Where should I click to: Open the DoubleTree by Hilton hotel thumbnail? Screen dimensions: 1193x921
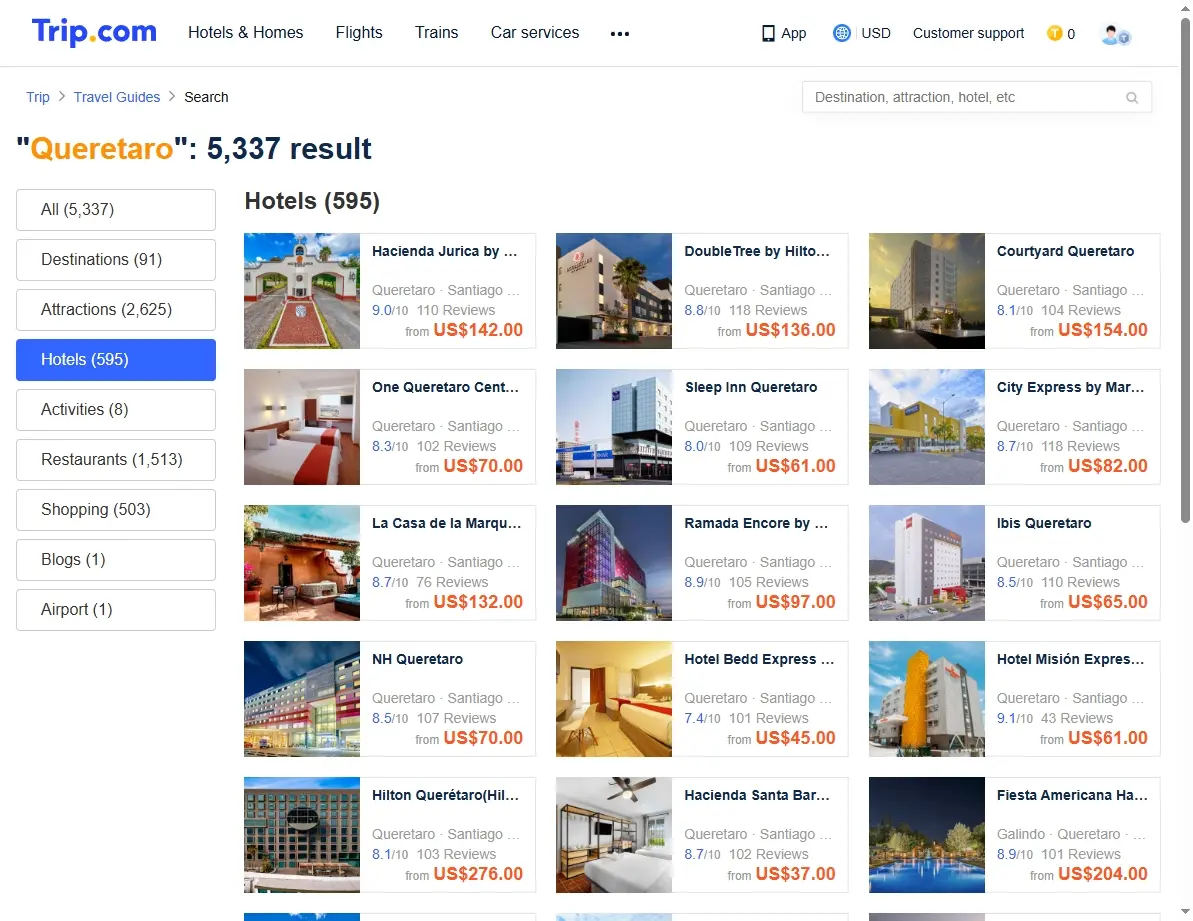point(614,291)
